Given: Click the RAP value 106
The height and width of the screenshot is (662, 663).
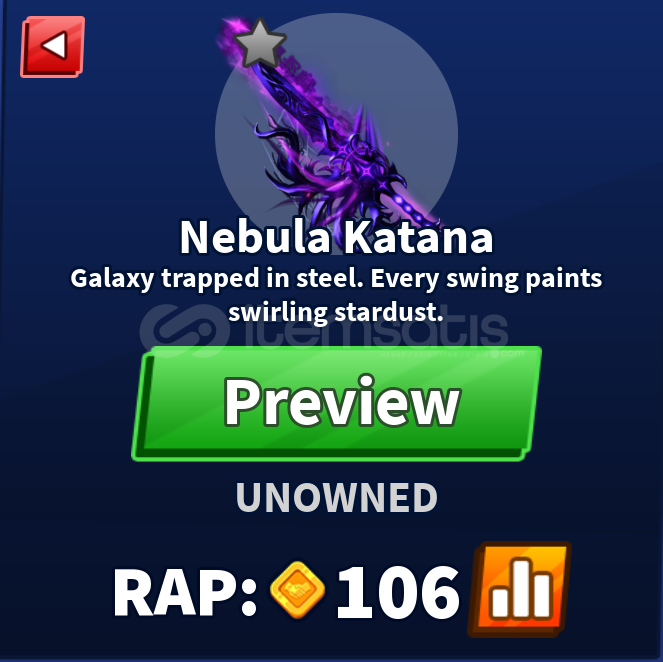Looking at the screenshot, I should click(x=397, y=593).
